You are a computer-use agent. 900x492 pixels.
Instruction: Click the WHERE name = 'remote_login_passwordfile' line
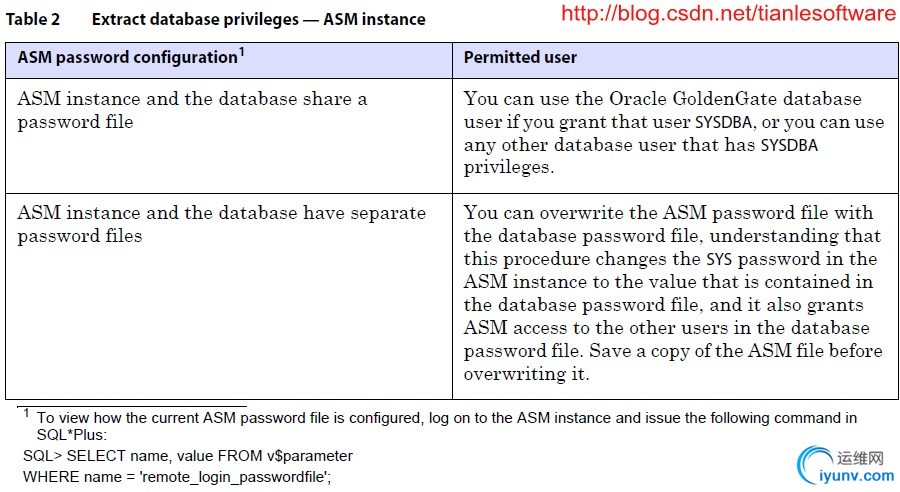coord(177,477)
